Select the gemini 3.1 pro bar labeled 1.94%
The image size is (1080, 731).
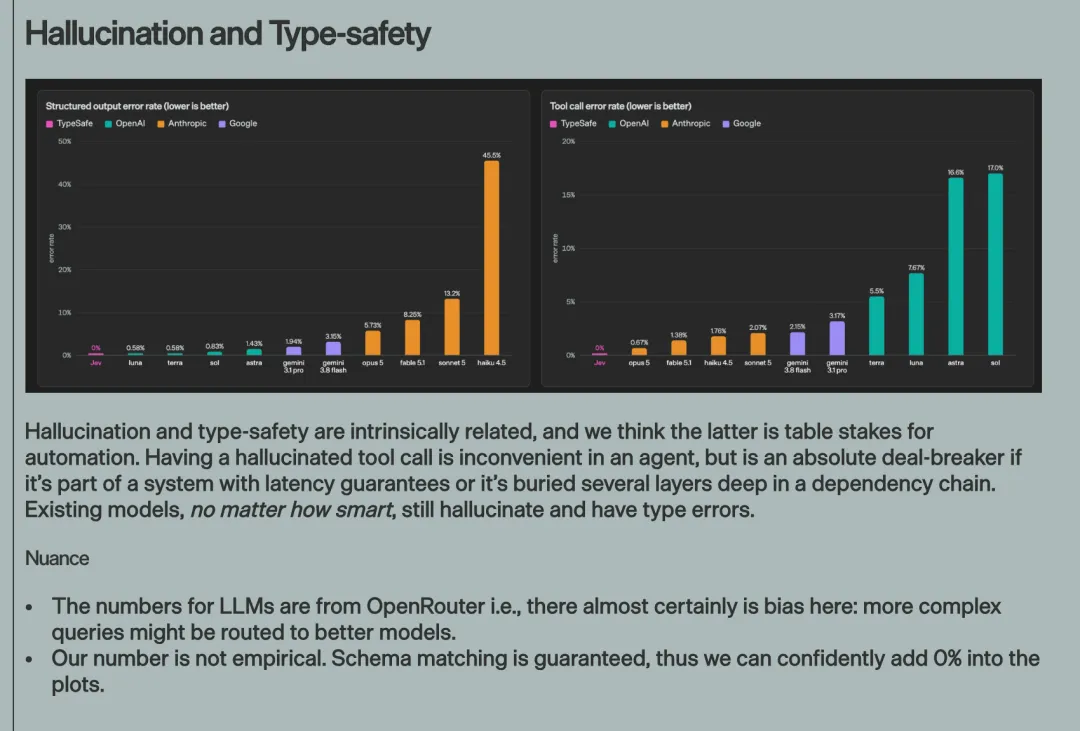point(293,351)
